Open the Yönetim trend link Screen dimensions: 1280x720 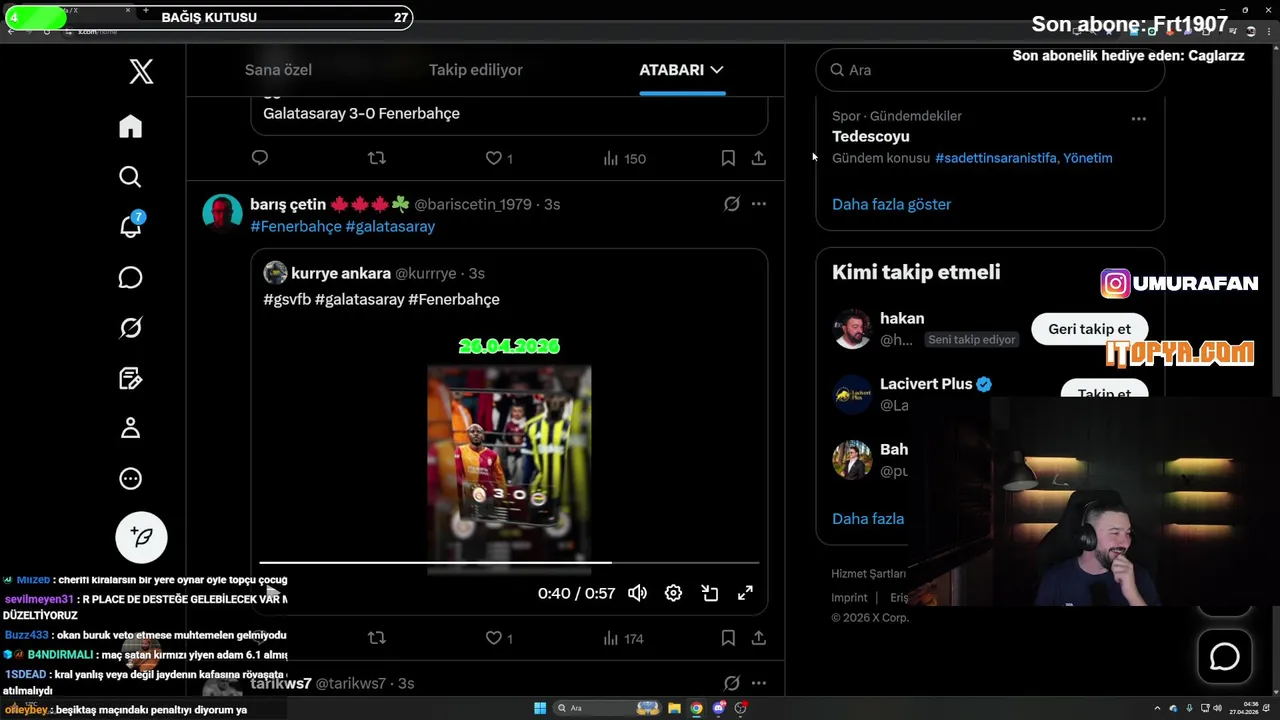point(1088,158)
